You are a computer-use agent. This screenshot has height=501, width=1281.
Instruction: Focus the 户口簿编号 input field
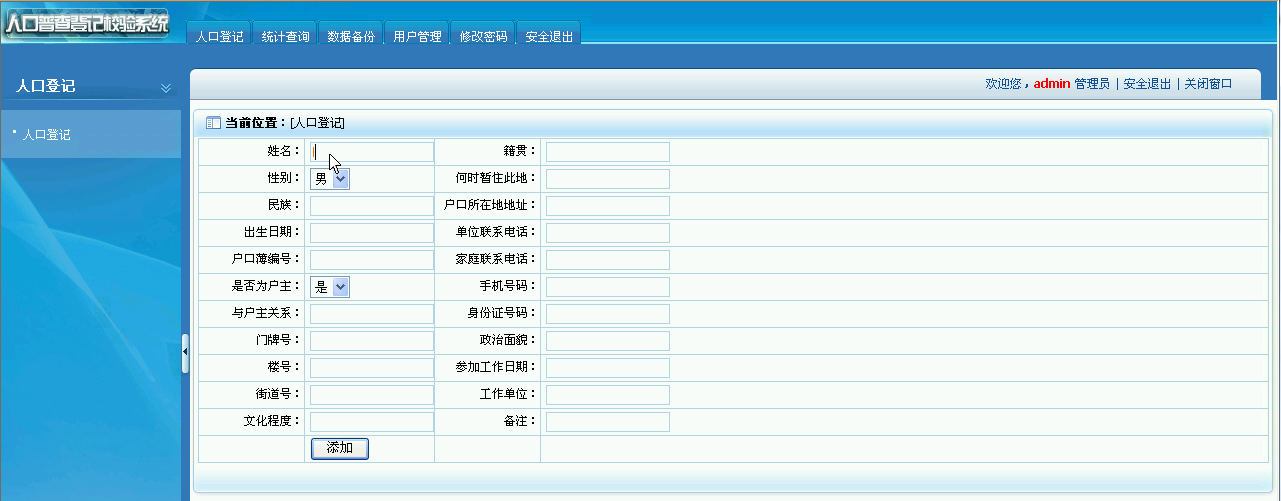(372, 260)
